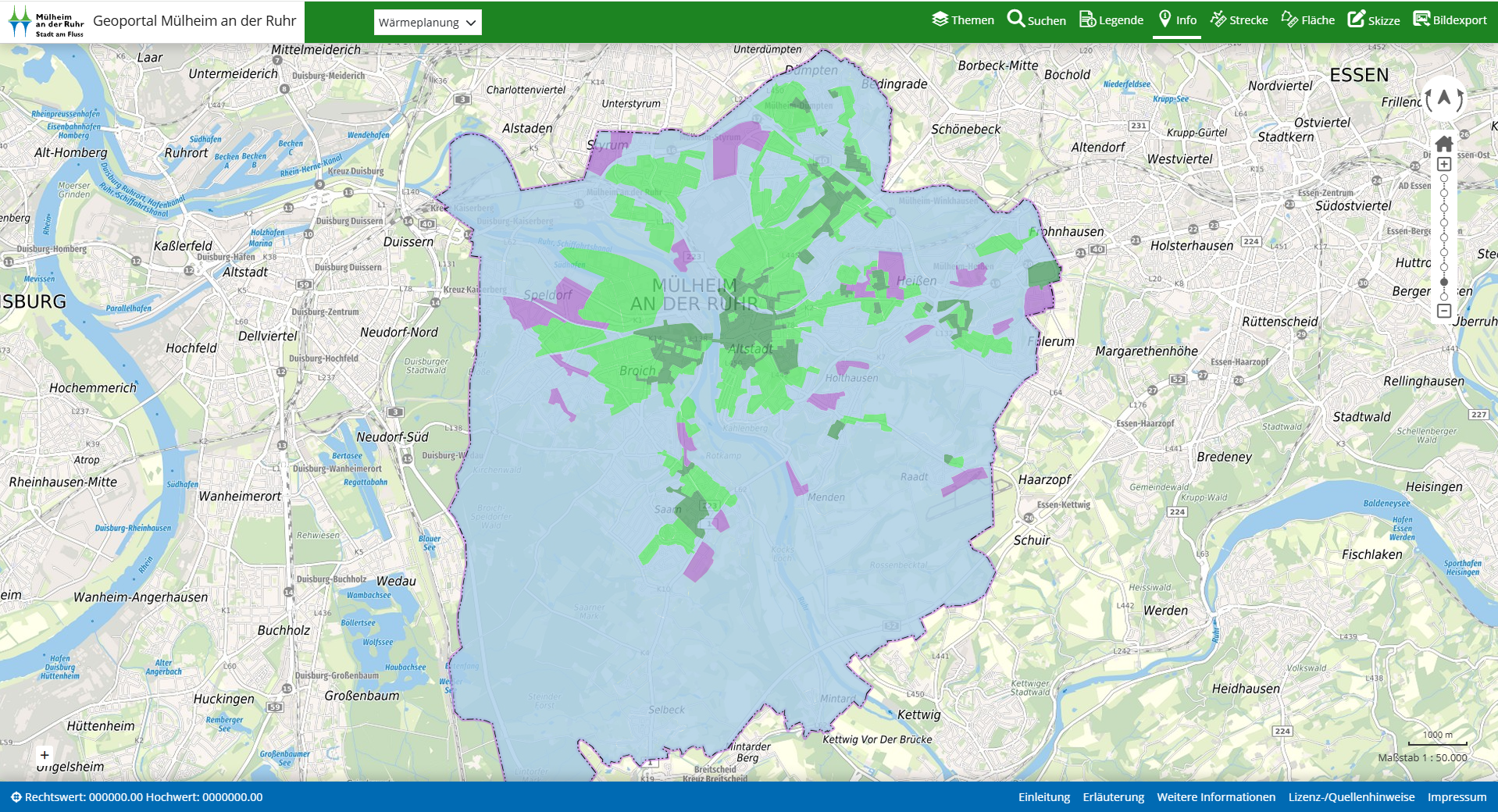The height and width of the screenshot is (812, 1498).
Task: Open the Einleitung link
Action: pyautogui.click(x=1044, y=797)
